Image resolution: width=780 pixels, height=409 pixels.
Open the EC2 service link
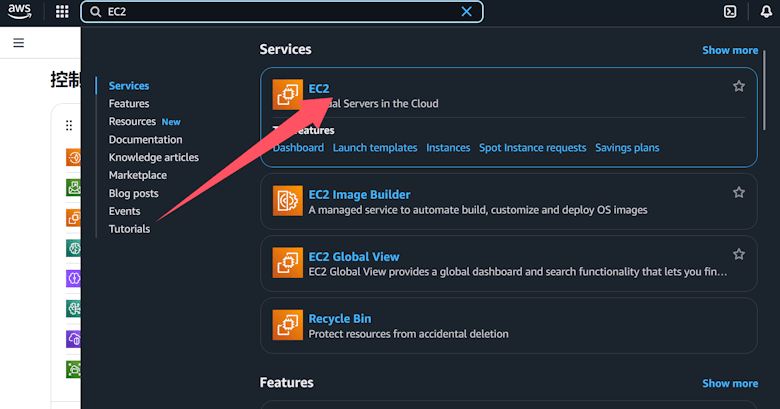[319, 89]
